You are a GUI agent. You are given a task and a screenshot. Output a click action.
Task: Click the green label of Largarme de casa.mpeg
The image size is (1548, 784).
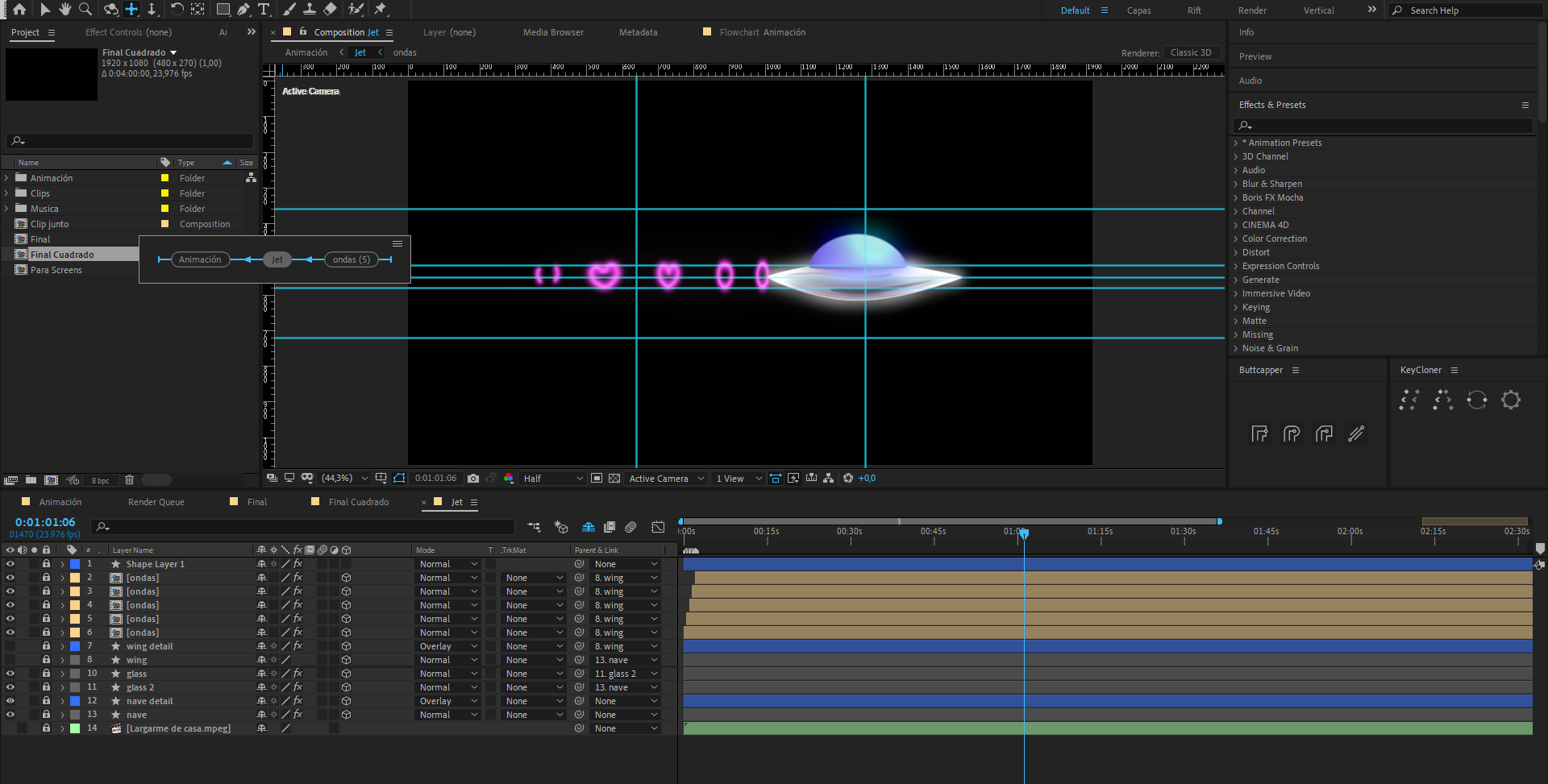tap(75, 728)
